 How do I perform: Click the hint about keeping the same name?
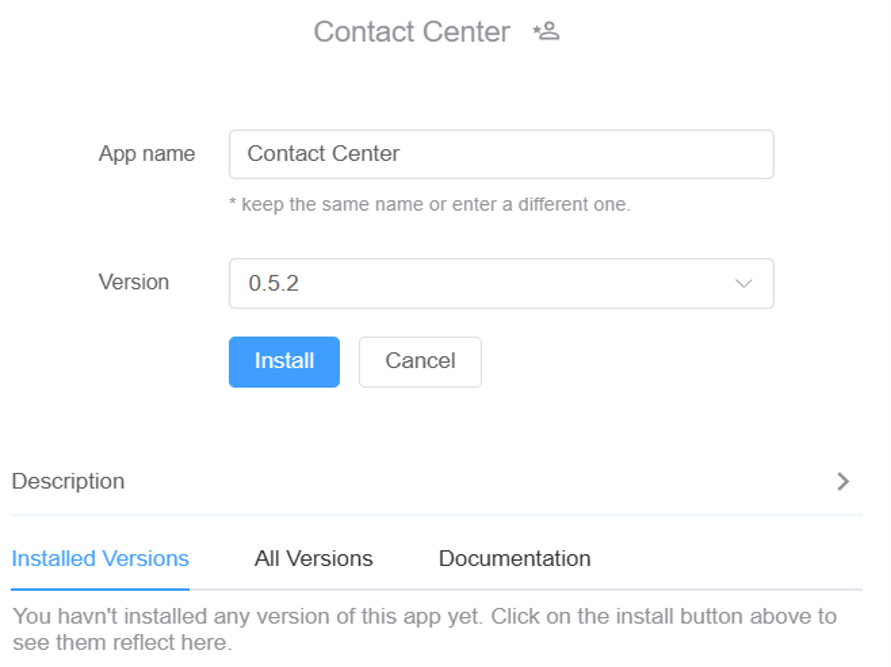click(430, 205)
